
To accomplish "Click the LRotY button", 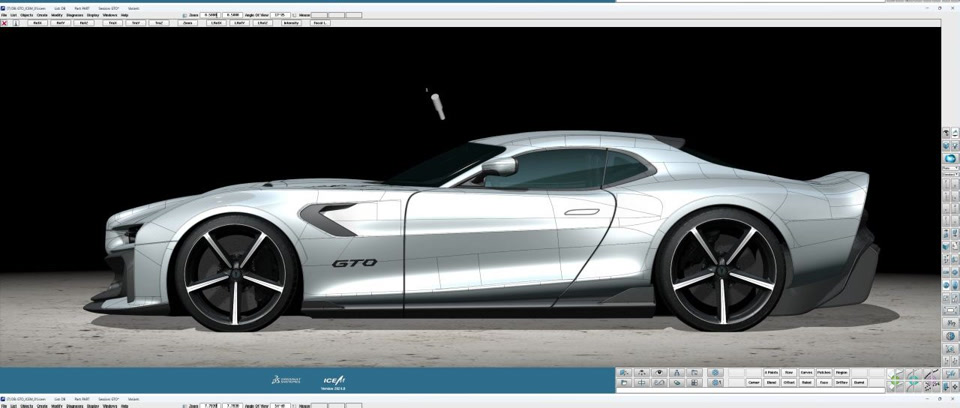I will [x=239, y=23].
